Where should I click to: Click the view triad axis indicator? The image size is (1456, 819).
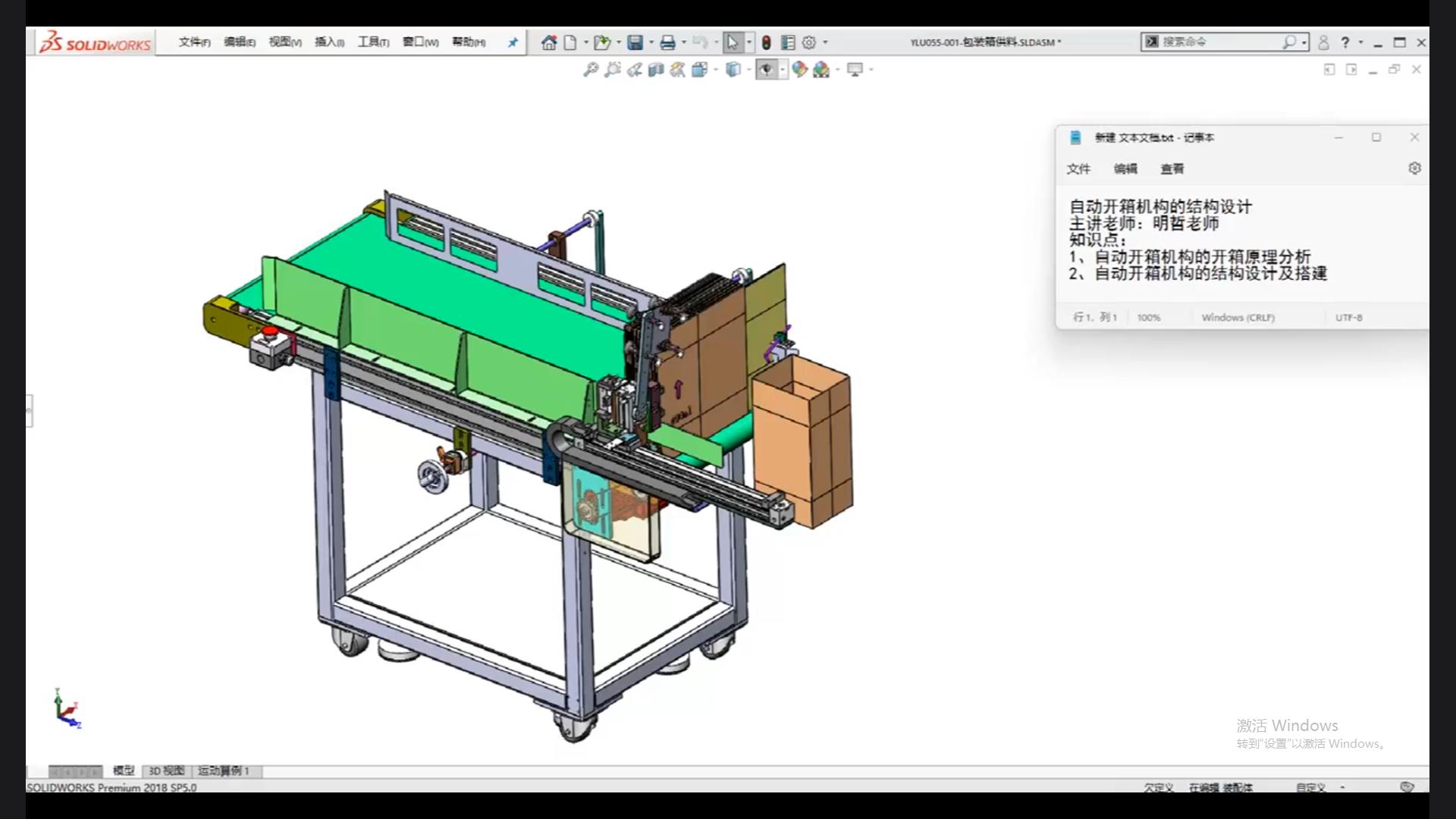click(67, 708)
